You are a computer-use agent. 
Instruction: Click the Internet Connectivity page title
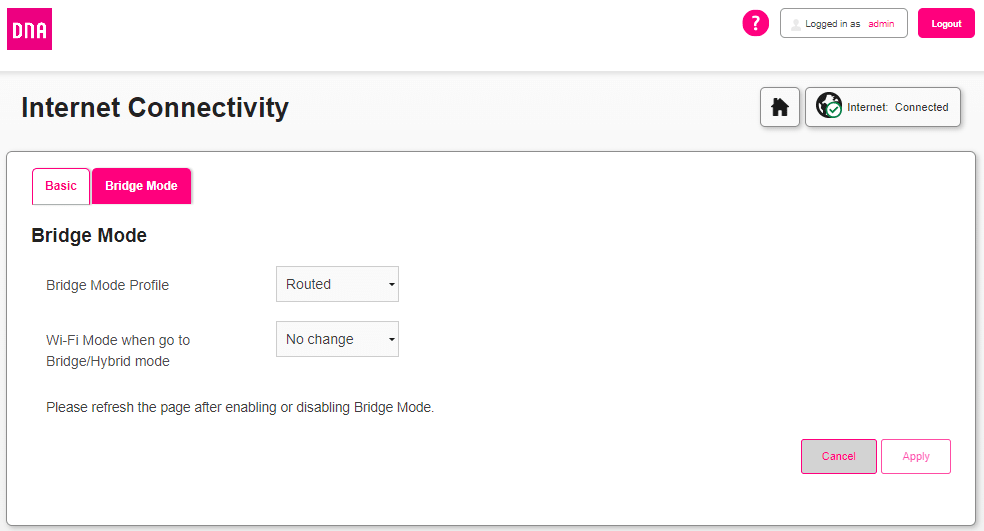pos(155,107)
